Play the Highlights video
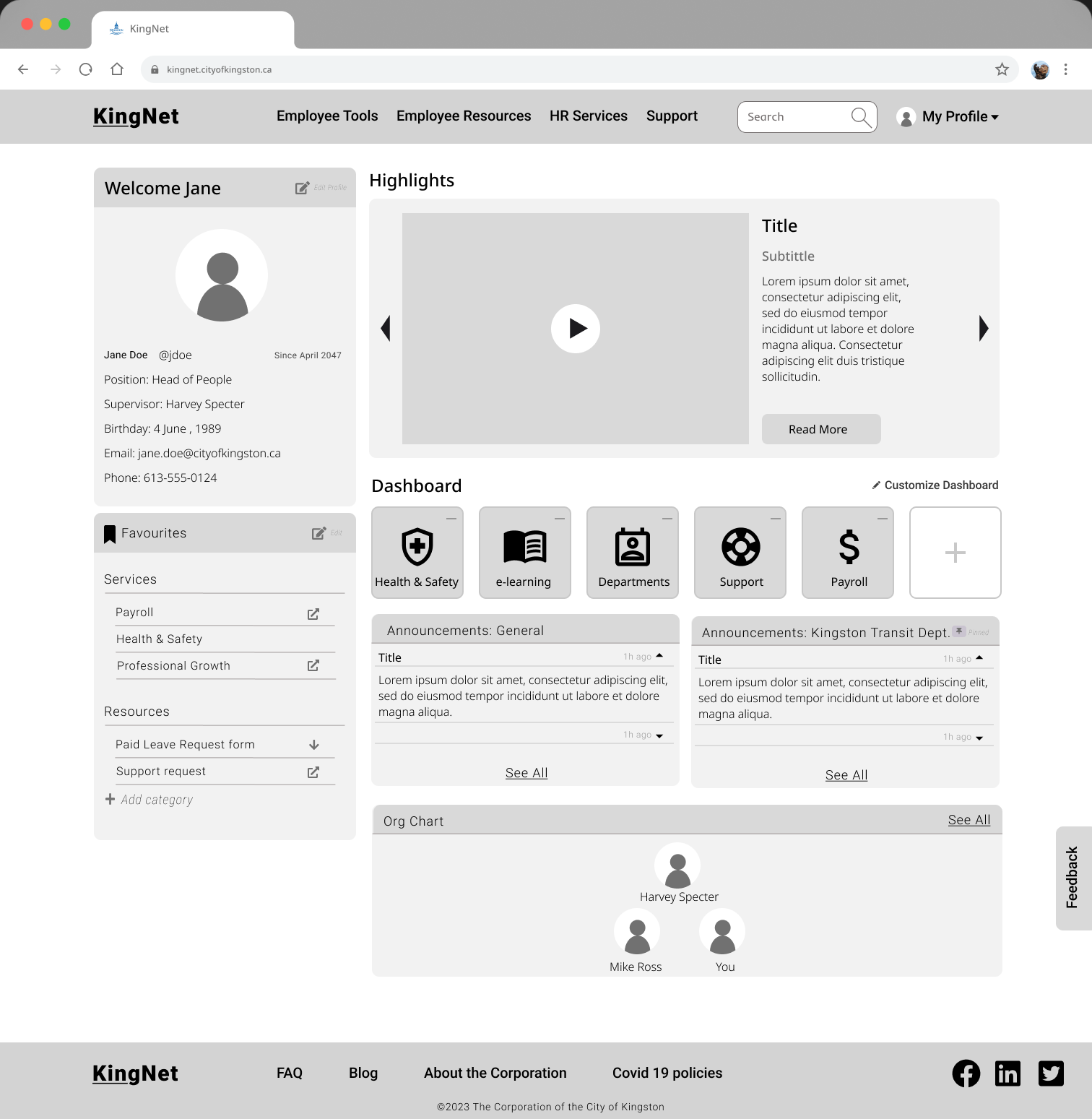 coord(576,328)
